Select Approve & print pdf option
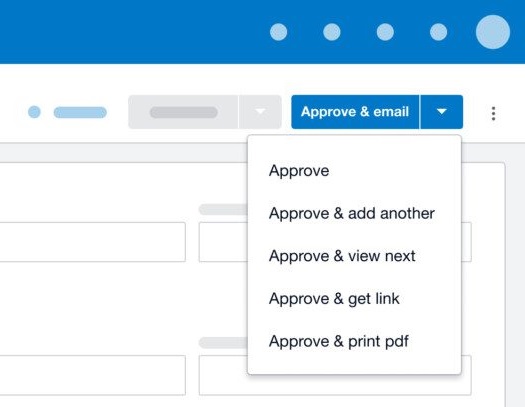Image resolution: width=525 pixels, height=407 pixels. click(x=339, y=341)
